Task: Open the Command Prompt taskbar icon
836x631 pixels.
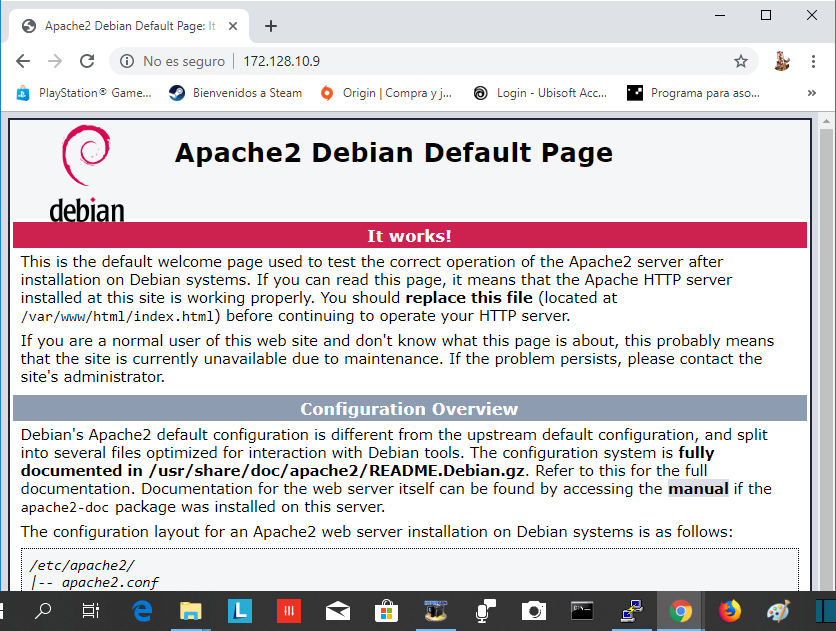Action: pyautogui.click(x=582, y=611)
